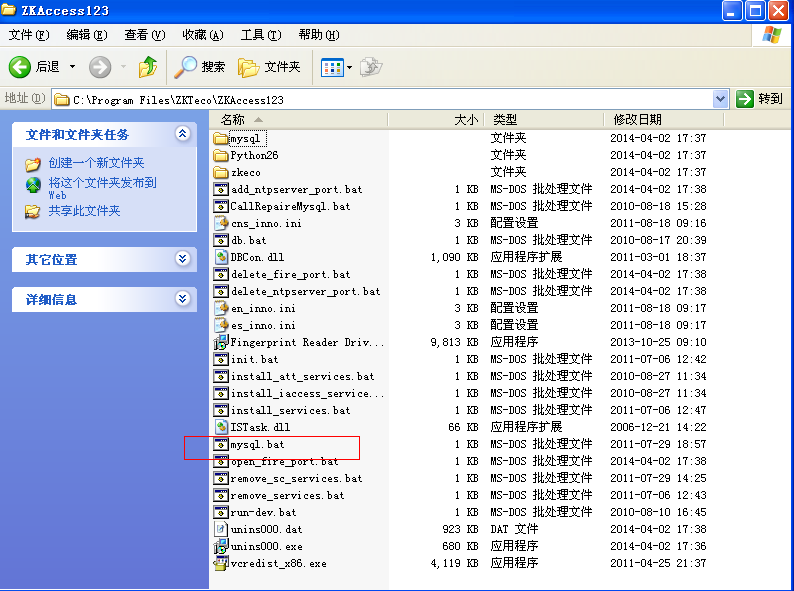The image size is (794, 591).
Task: Select add_ntpserver_port.bat file icon
Action: (221, 189)
